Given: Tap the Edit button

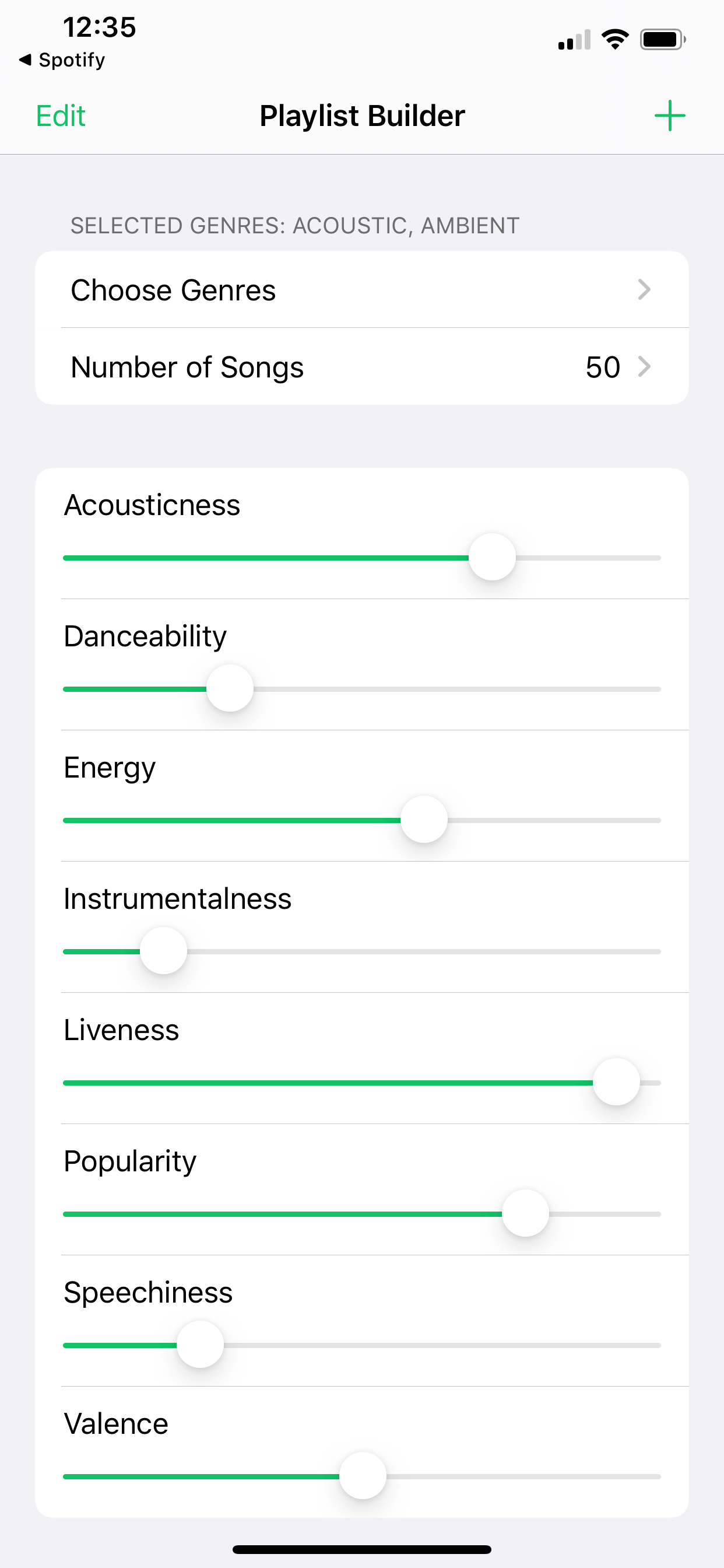Looking at the screenshot, I should [60, 116].
